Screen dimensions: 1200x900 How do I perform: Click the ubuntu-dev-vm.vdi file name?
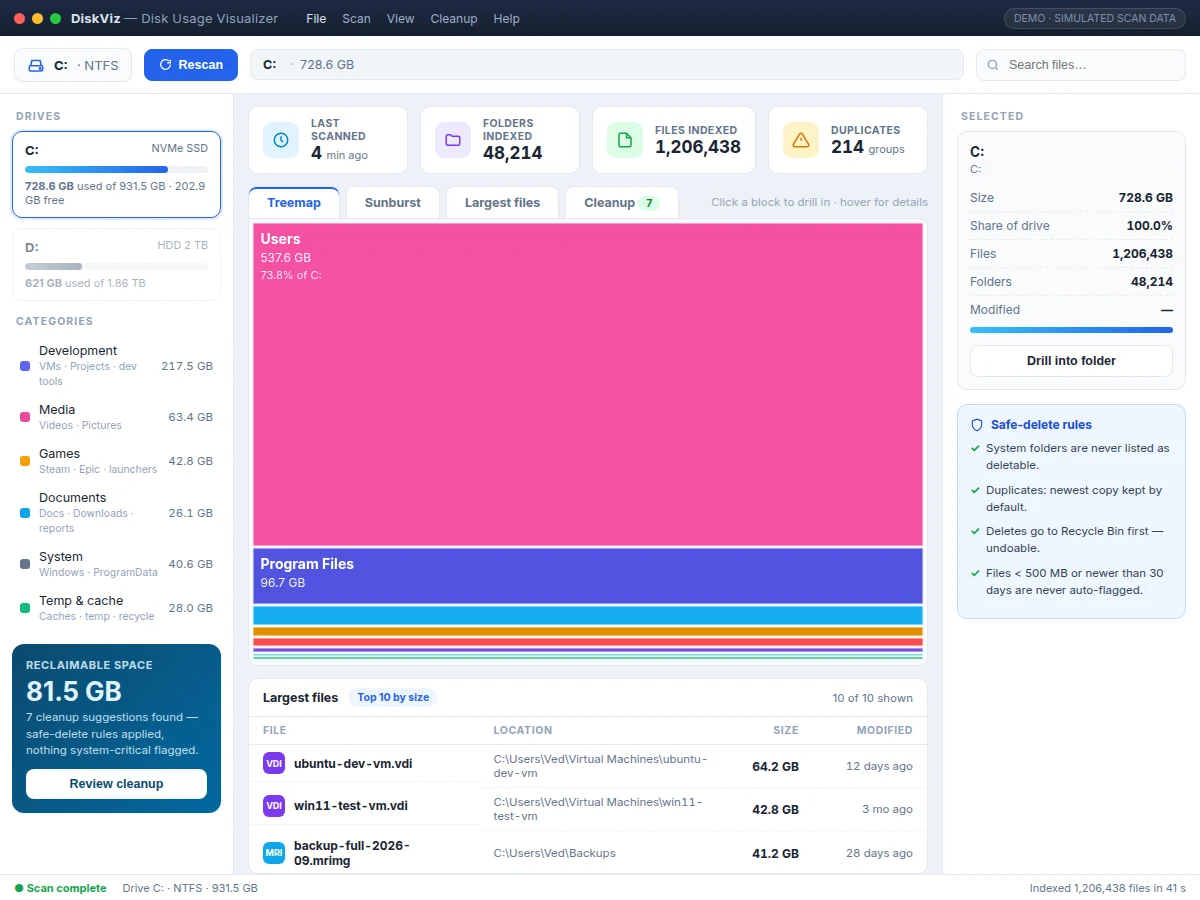tap(353, 764)
